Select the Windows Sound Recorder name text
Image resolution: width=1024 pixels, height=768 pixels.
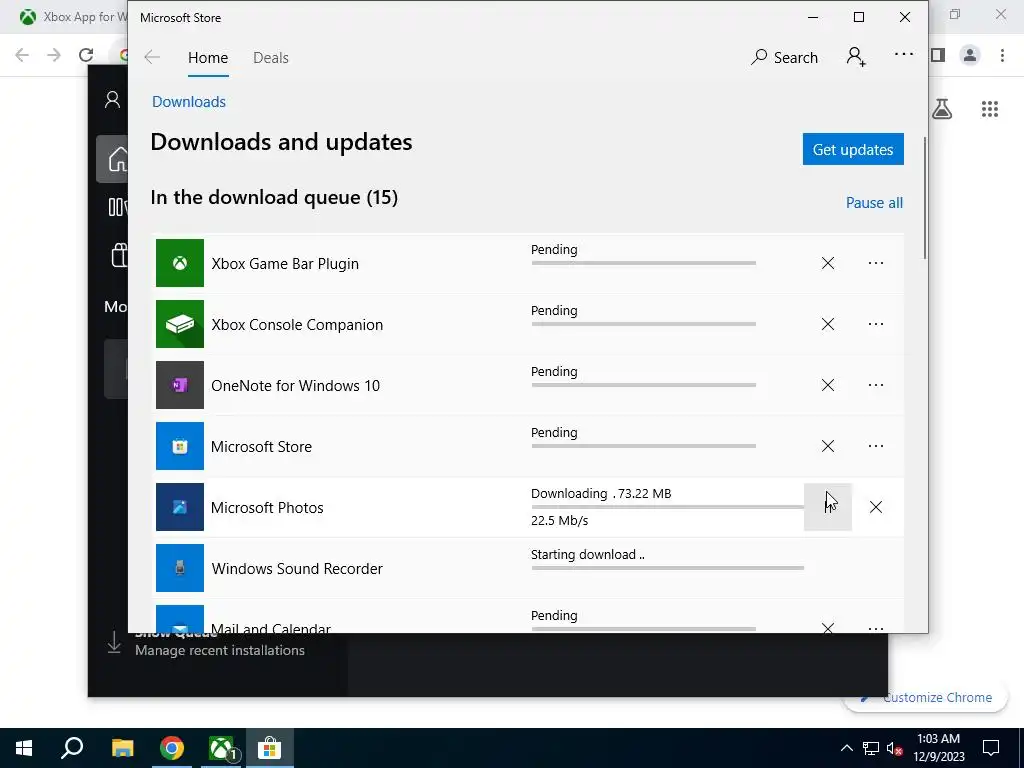297,569
